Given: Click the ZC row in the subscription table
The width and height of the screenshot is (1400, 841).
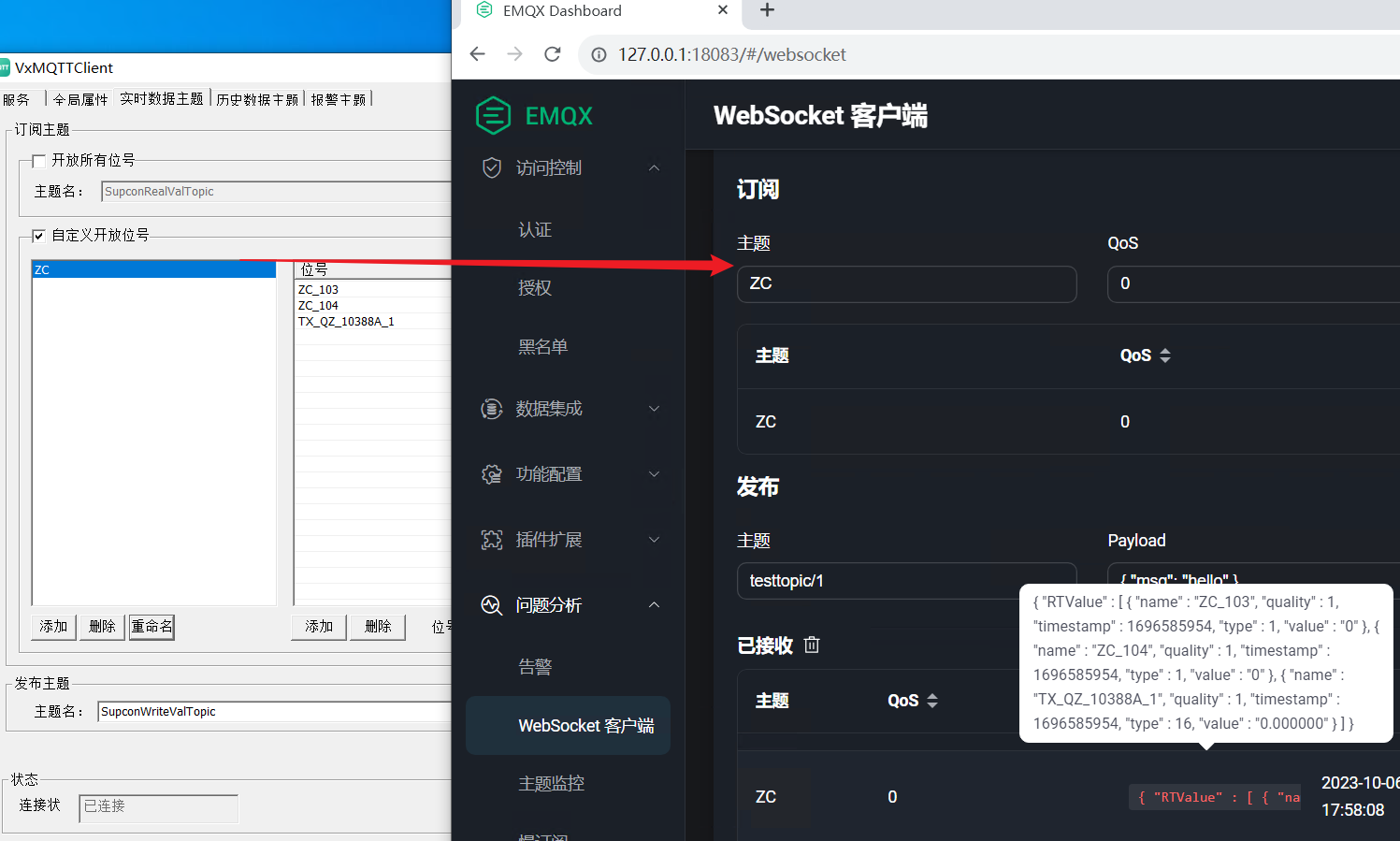Looking at the screenshot, I should tap(1069, 422).
